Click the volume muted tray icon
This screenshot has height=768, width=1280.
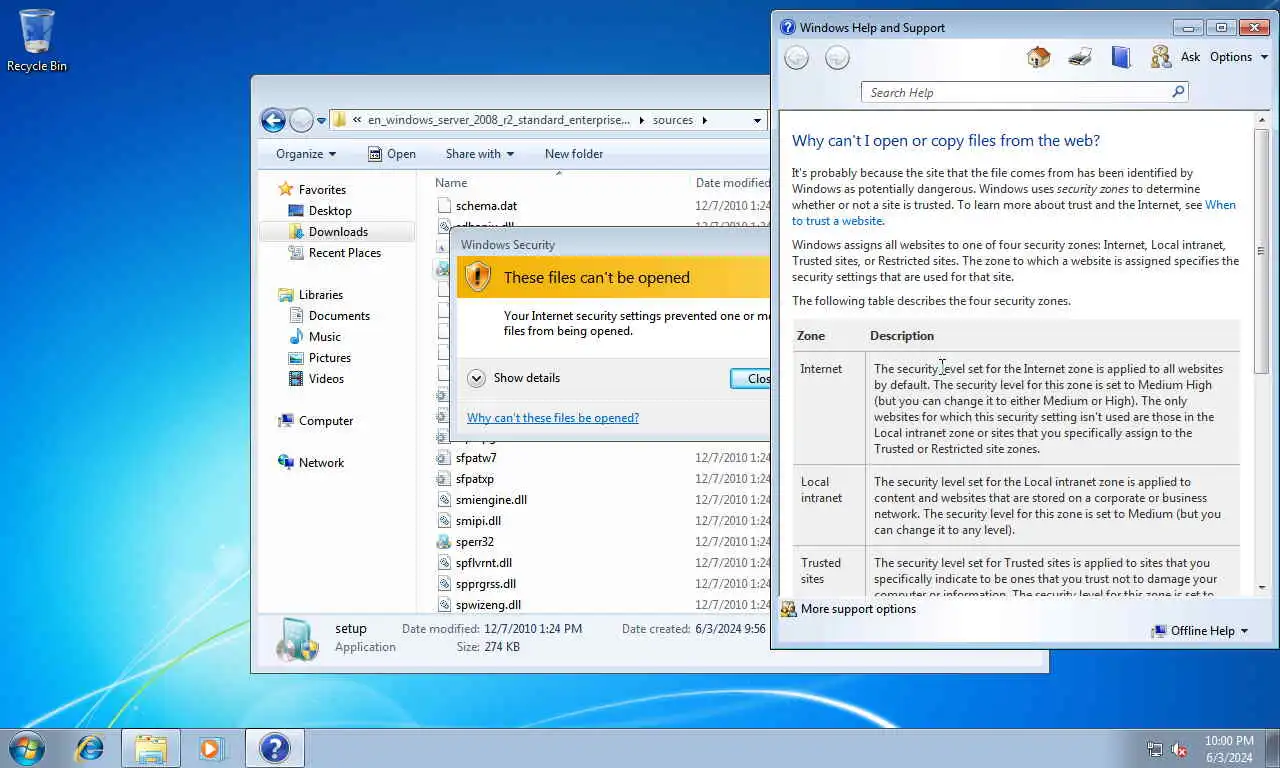tap(1180, 749)
